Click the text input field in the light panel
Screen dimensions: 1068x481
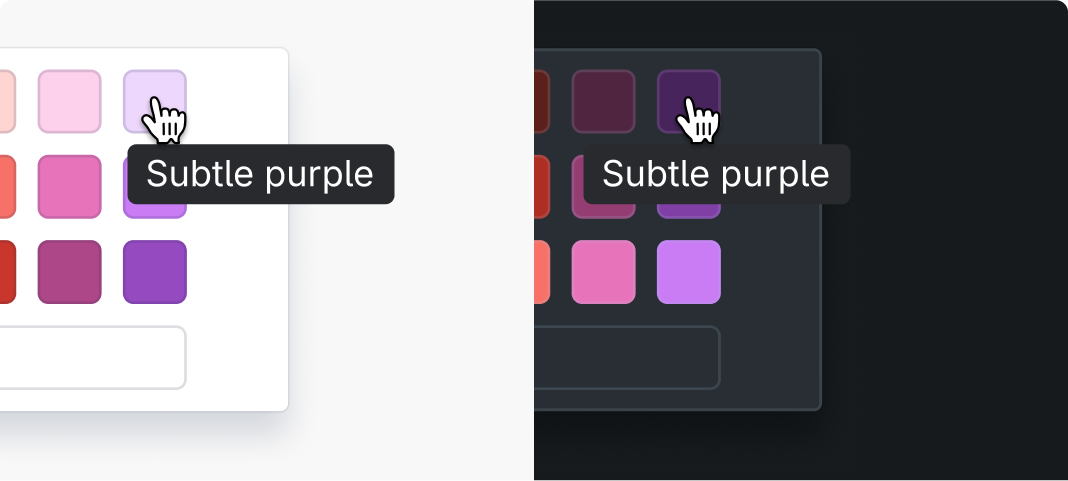click(92, 357)
